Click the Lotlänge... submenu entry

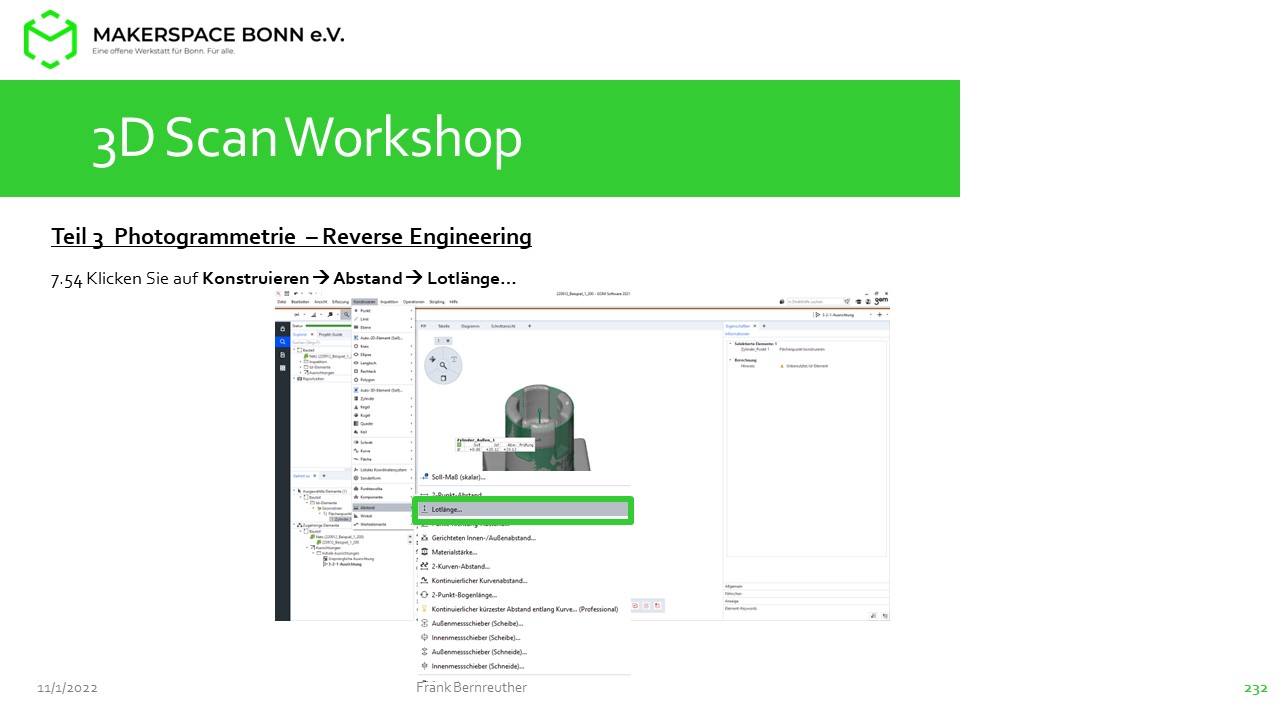[522, 509]
